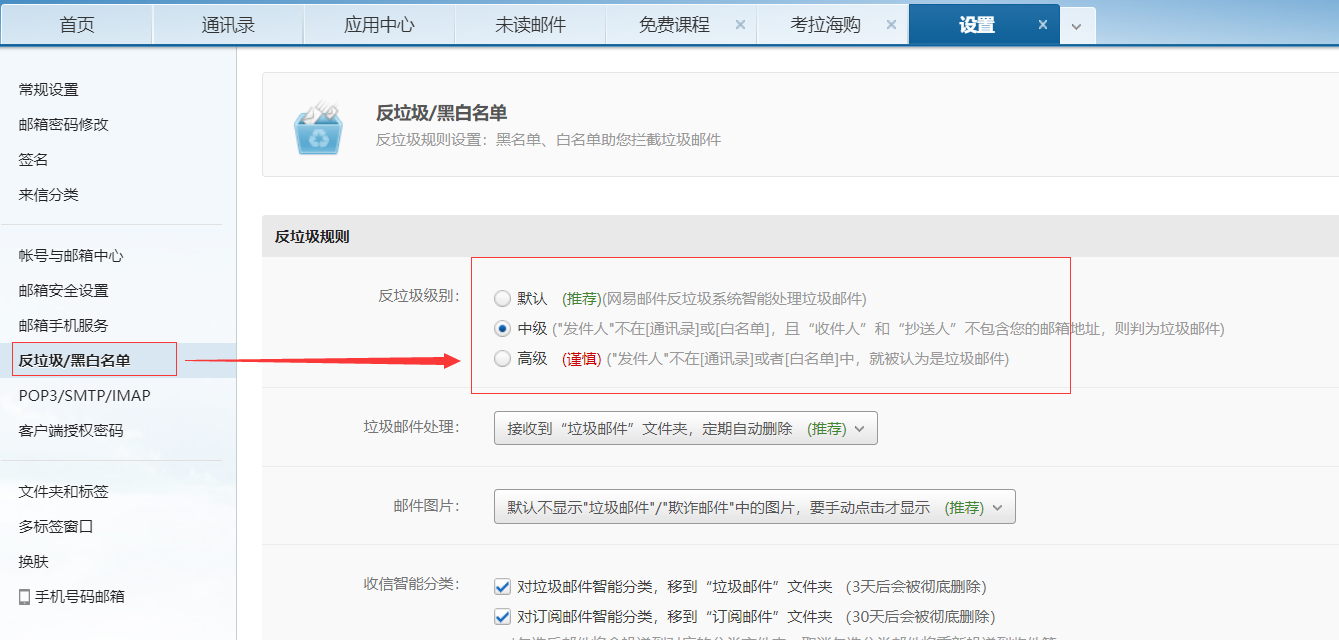The width and height of the screenshot is (1339, 640).
Task: Select the 默认 anti-spam level
Action: click(x=502, y=296)
